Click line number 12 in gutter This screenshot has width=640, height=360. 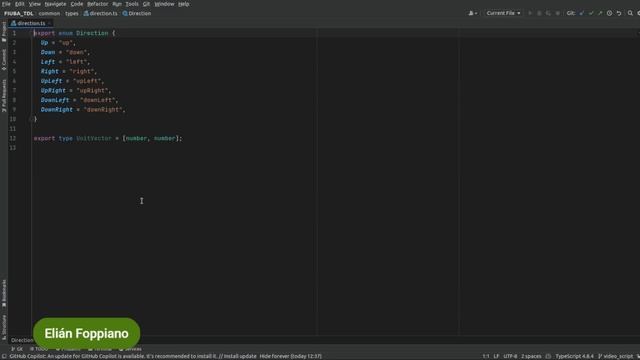(x=13, y=138)
